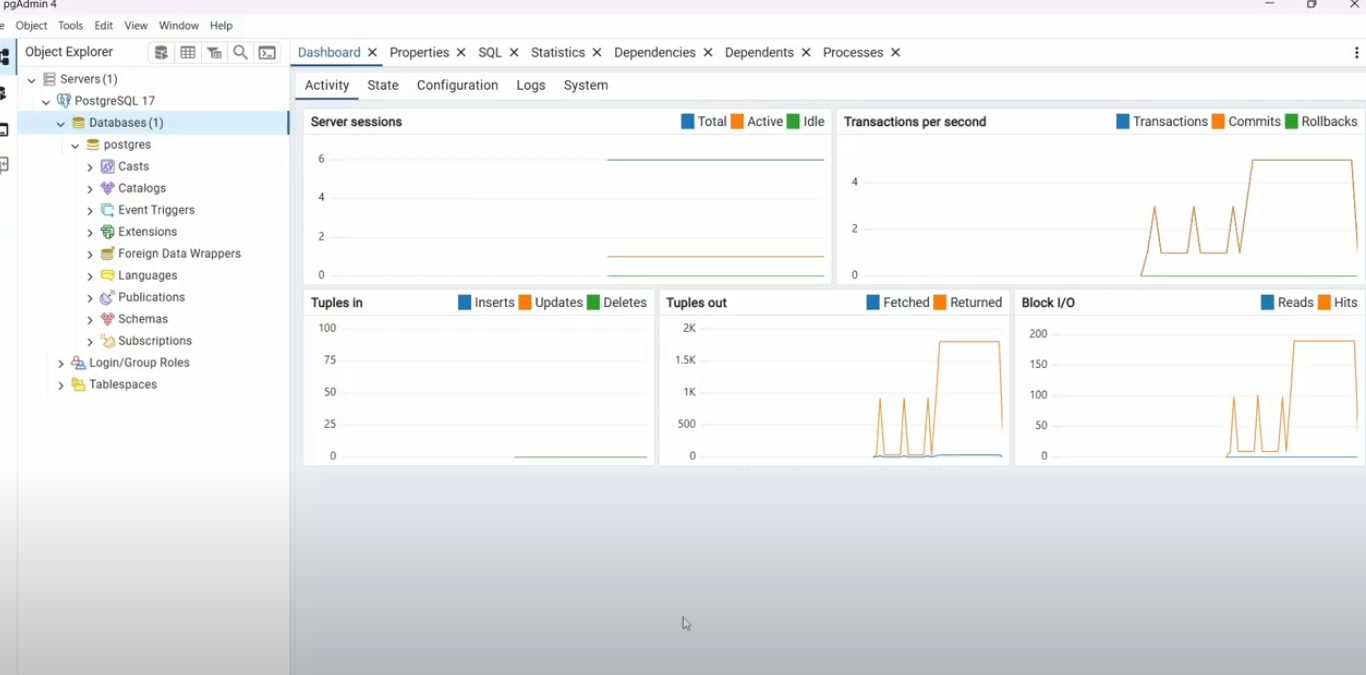The image size is (1366, 675).
Task: Expand the Event Triggers node
Action: pyautogui.click(x=90, y=210)
